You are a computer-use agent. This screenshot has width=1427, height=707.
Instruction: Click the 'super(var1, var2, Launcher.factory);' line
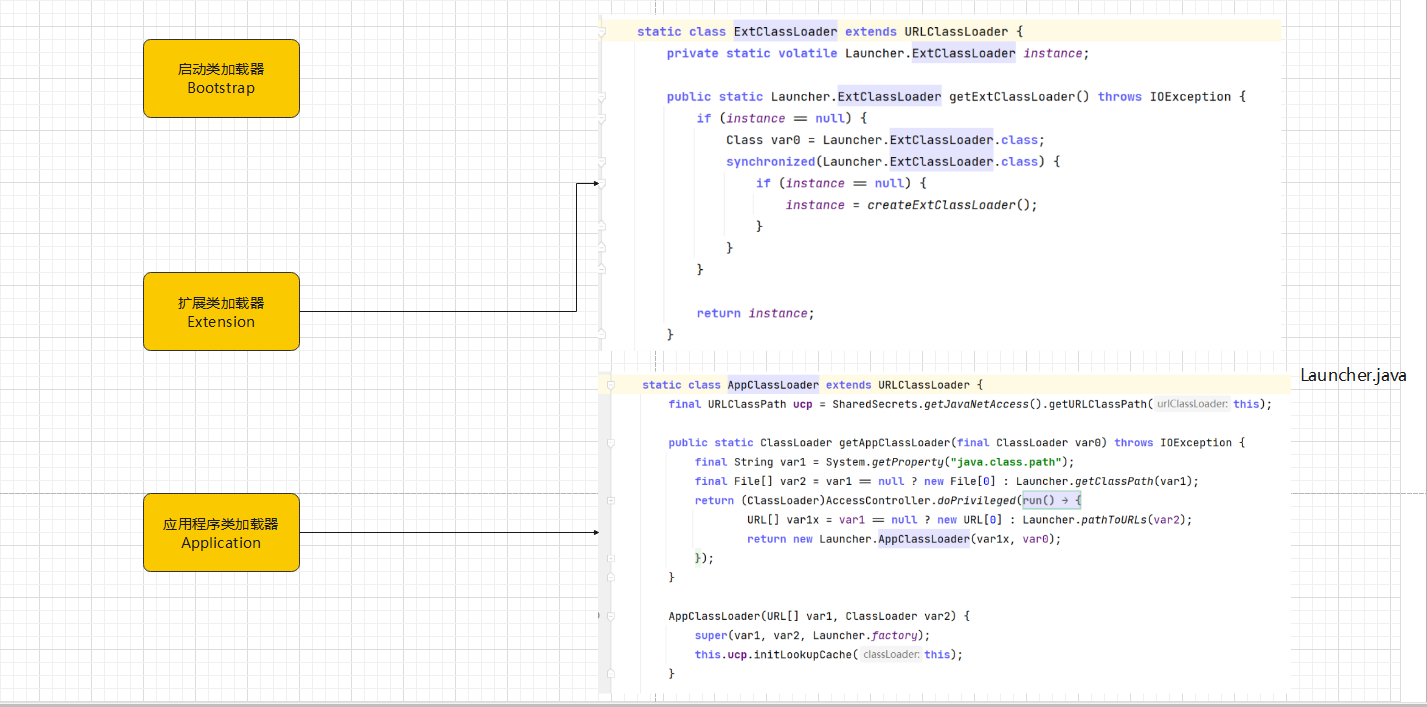(812, 635)
